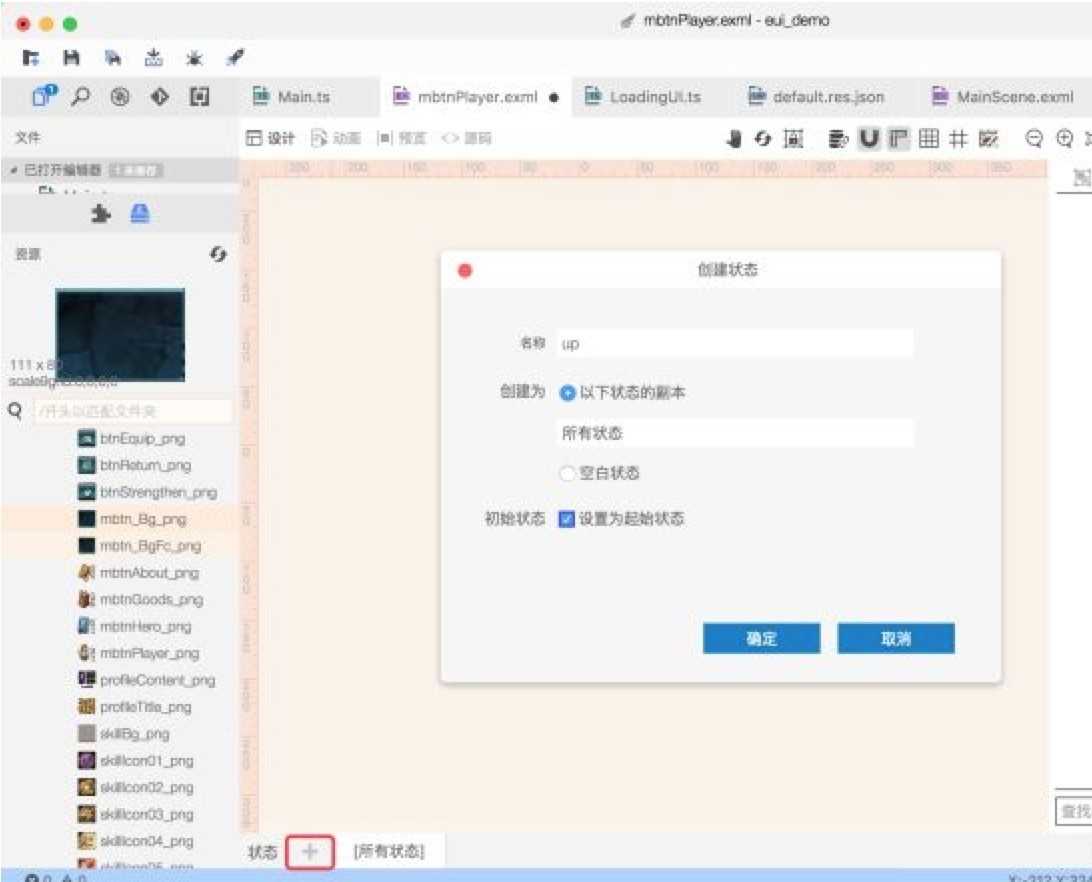Select the hand pan tool in design toolbar
Screen dimensions: 1092x882
tap(733, 139)
